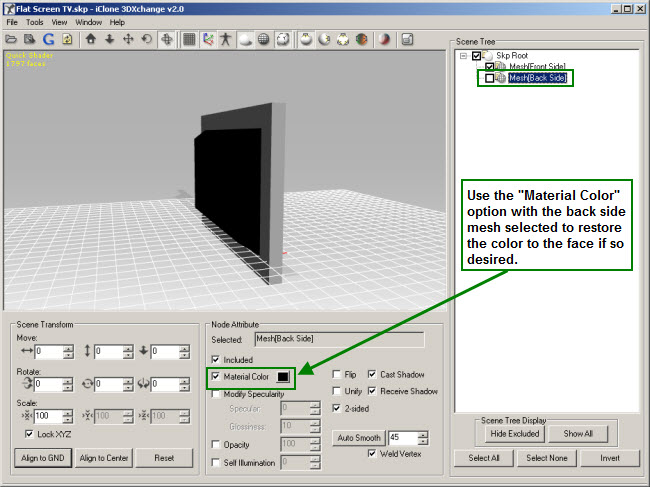Click the preferences window icon in toolbar

407,40
